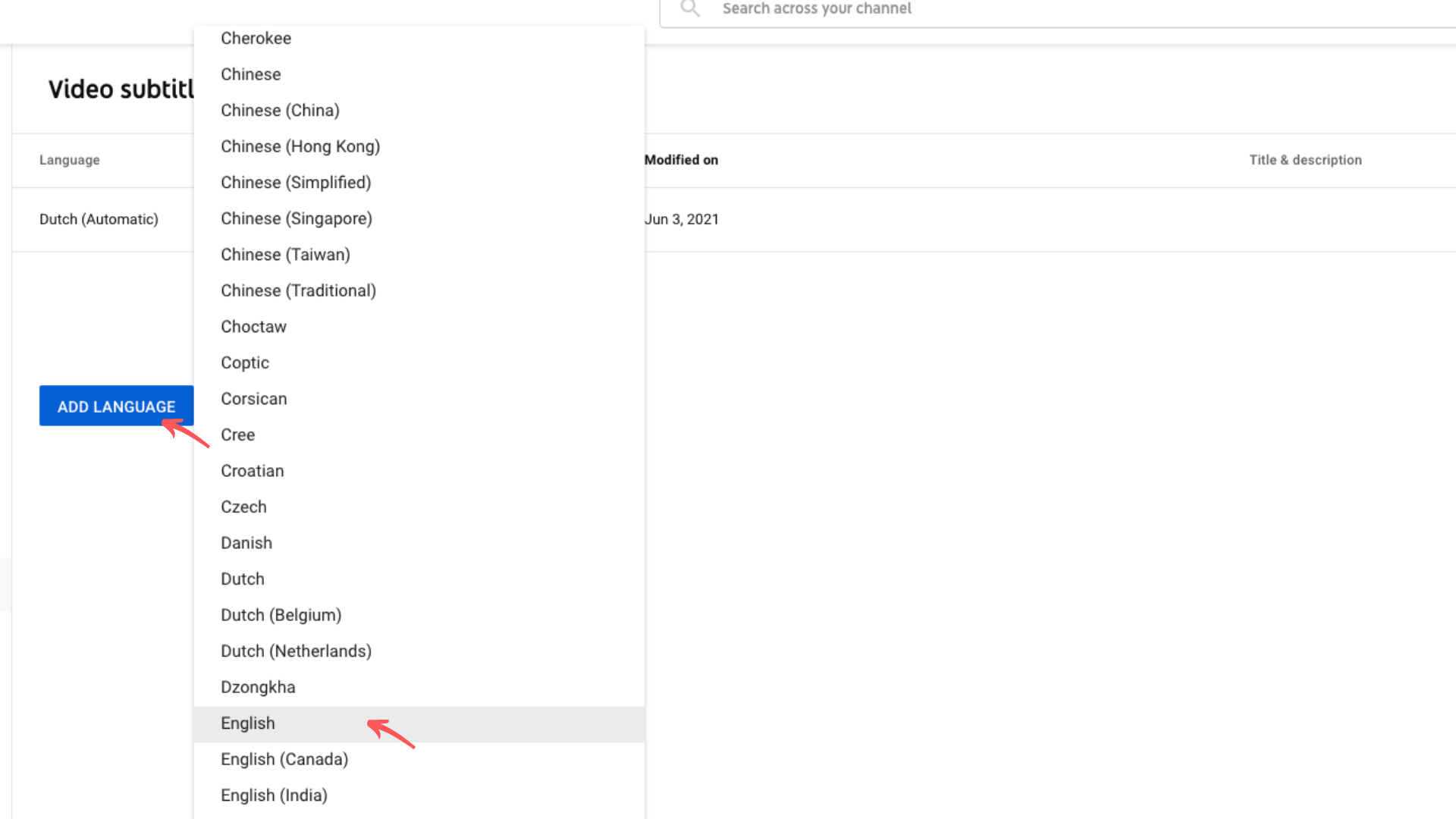The width and height of the screenshot is (1456, 819).
Task: Select Chinese (Traditional) language option
Action: tap(299, 290)
